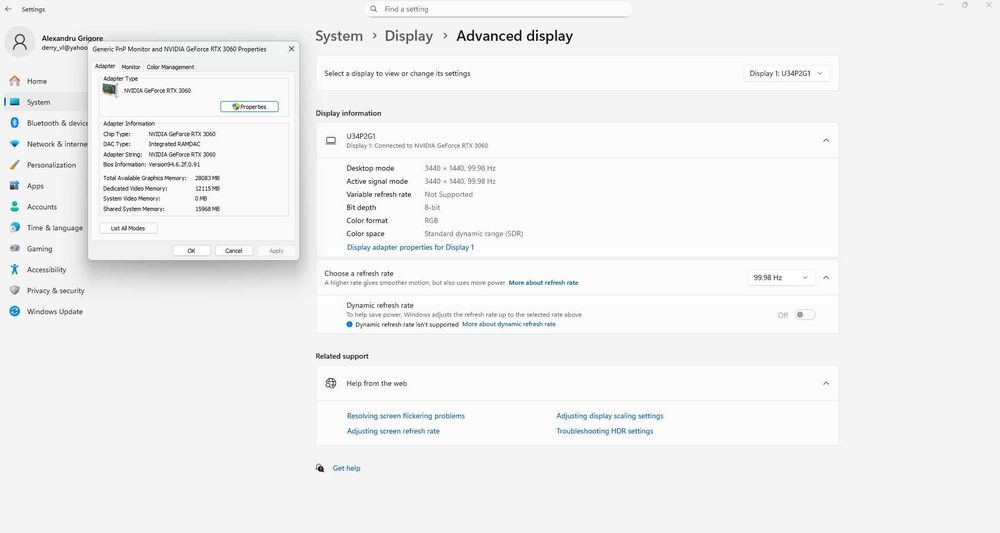This screenshot has height=533, width=1000.
Task: Click the NVIDIA adapter card icon
Action: 110,91
